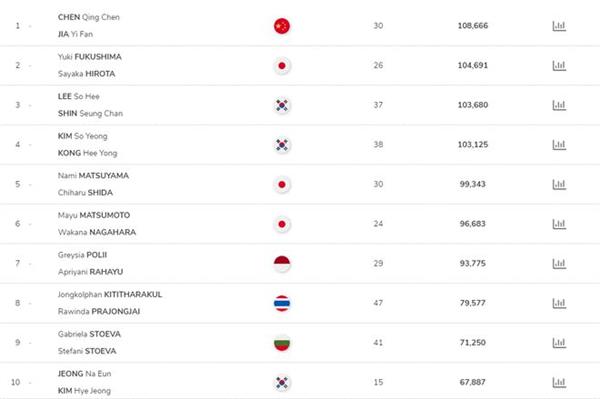
Task: View ranking breakdown chart for KIM So Yeong
Action: pos(559,145)
